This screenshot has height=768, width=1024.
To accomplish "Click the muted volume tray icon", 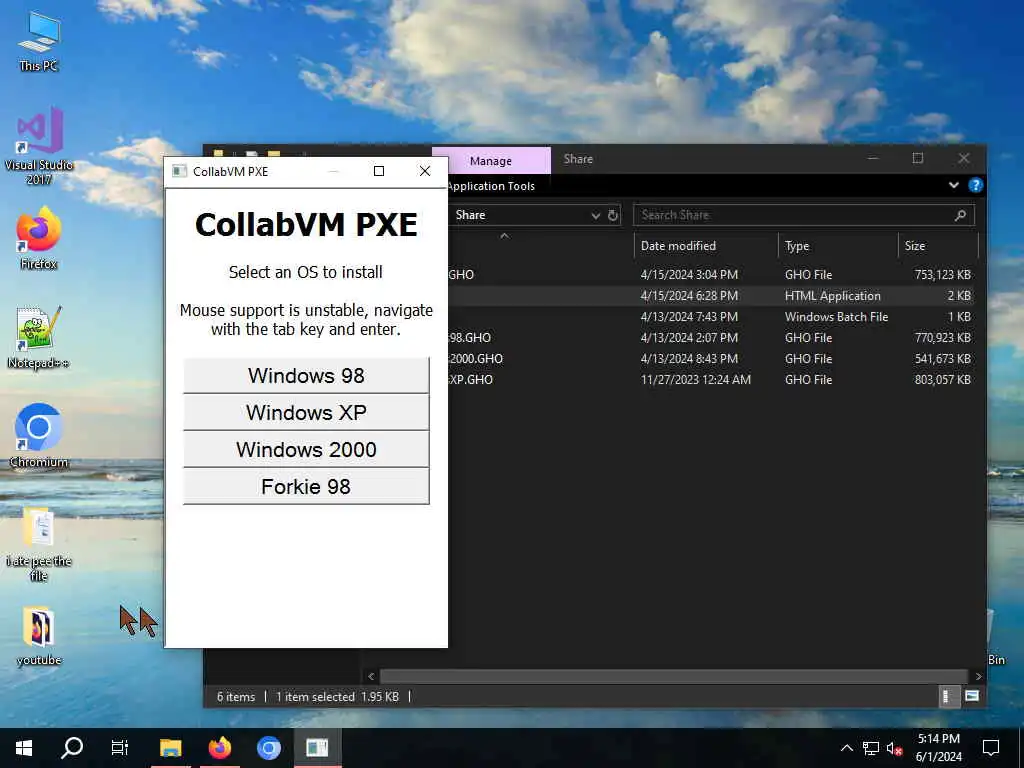I will [x=894, y=748].
